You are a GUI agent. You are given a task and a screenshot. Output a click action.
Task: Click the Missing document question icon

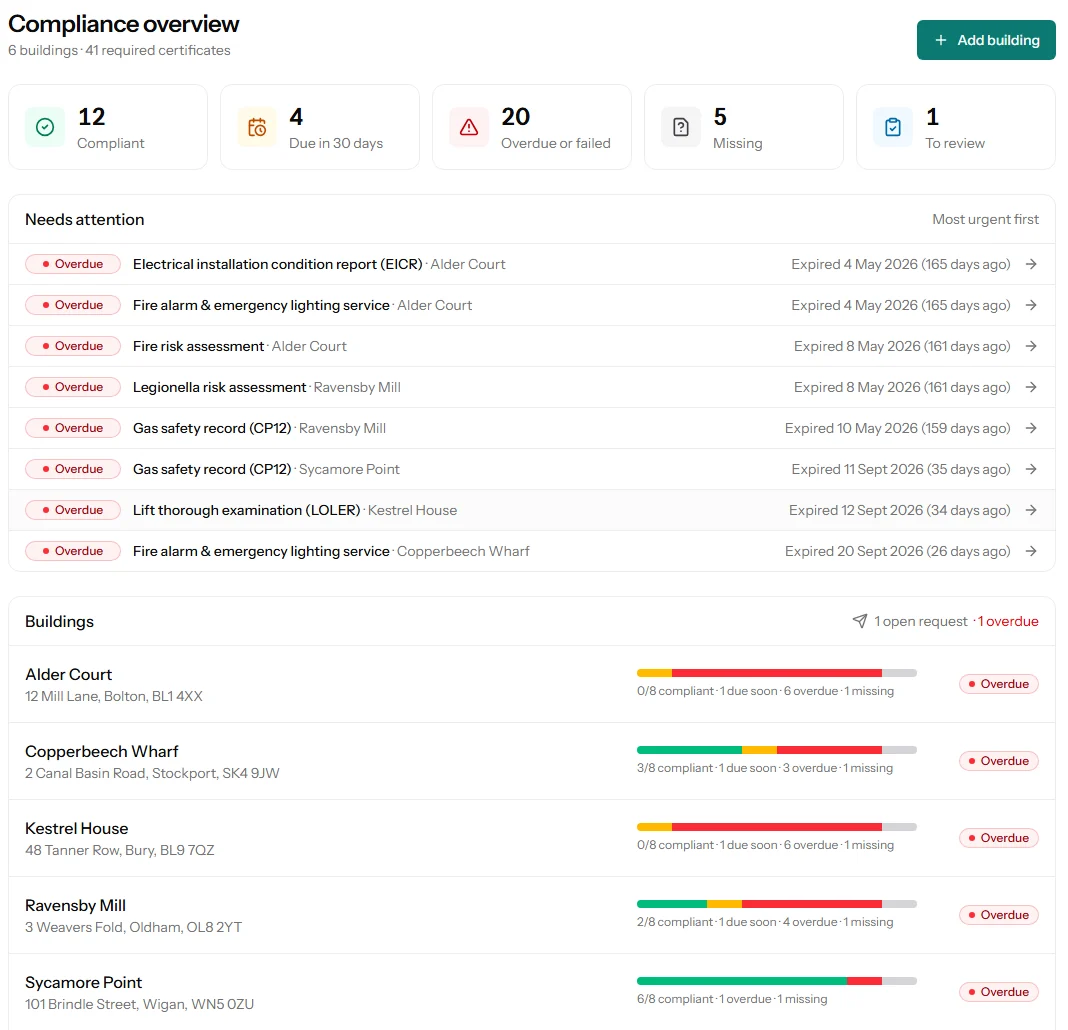pos(680,127)
